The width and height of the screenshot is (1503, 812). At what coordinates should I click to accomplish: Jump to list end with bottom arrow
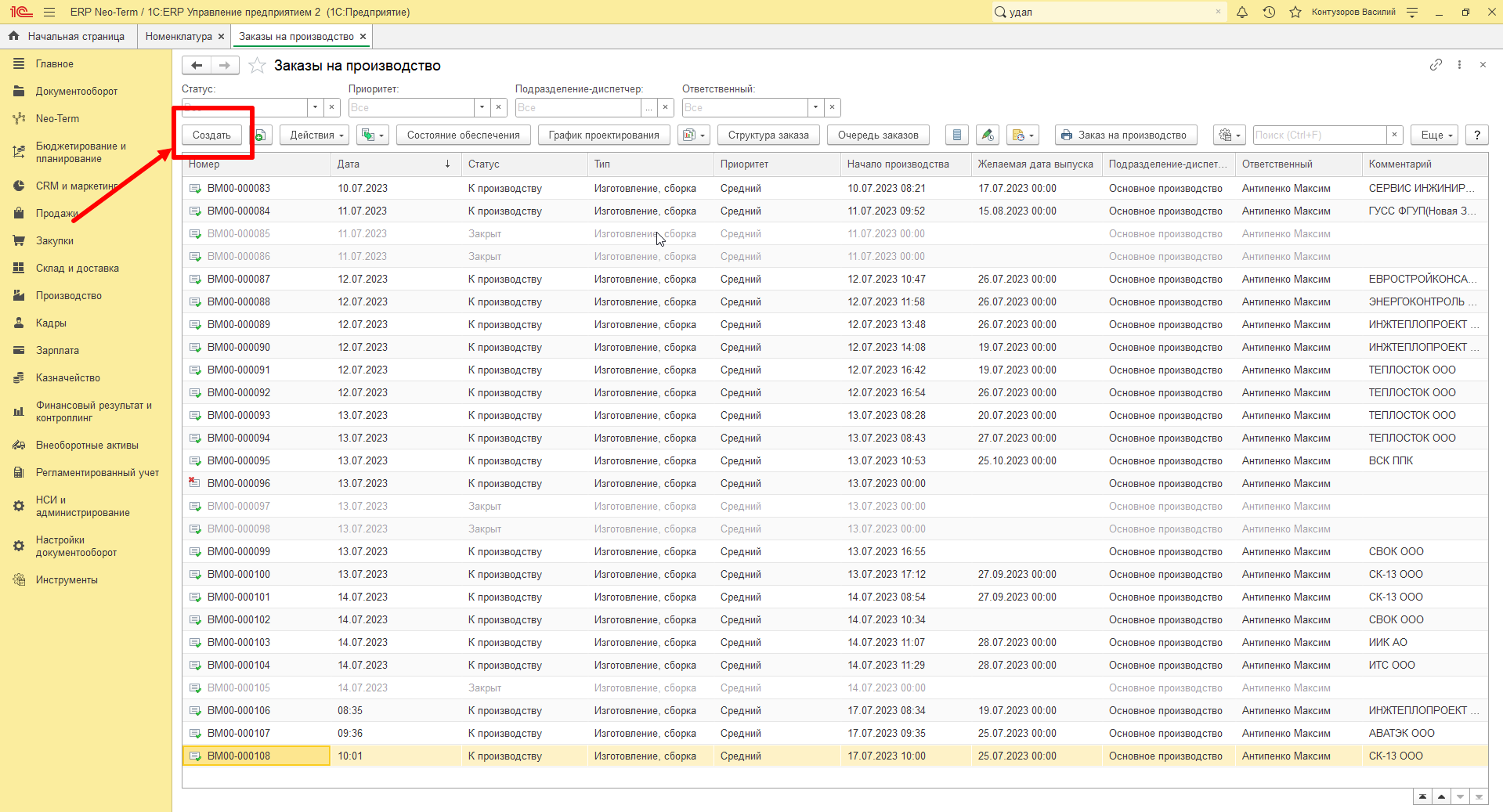[x=1479, y=797]
